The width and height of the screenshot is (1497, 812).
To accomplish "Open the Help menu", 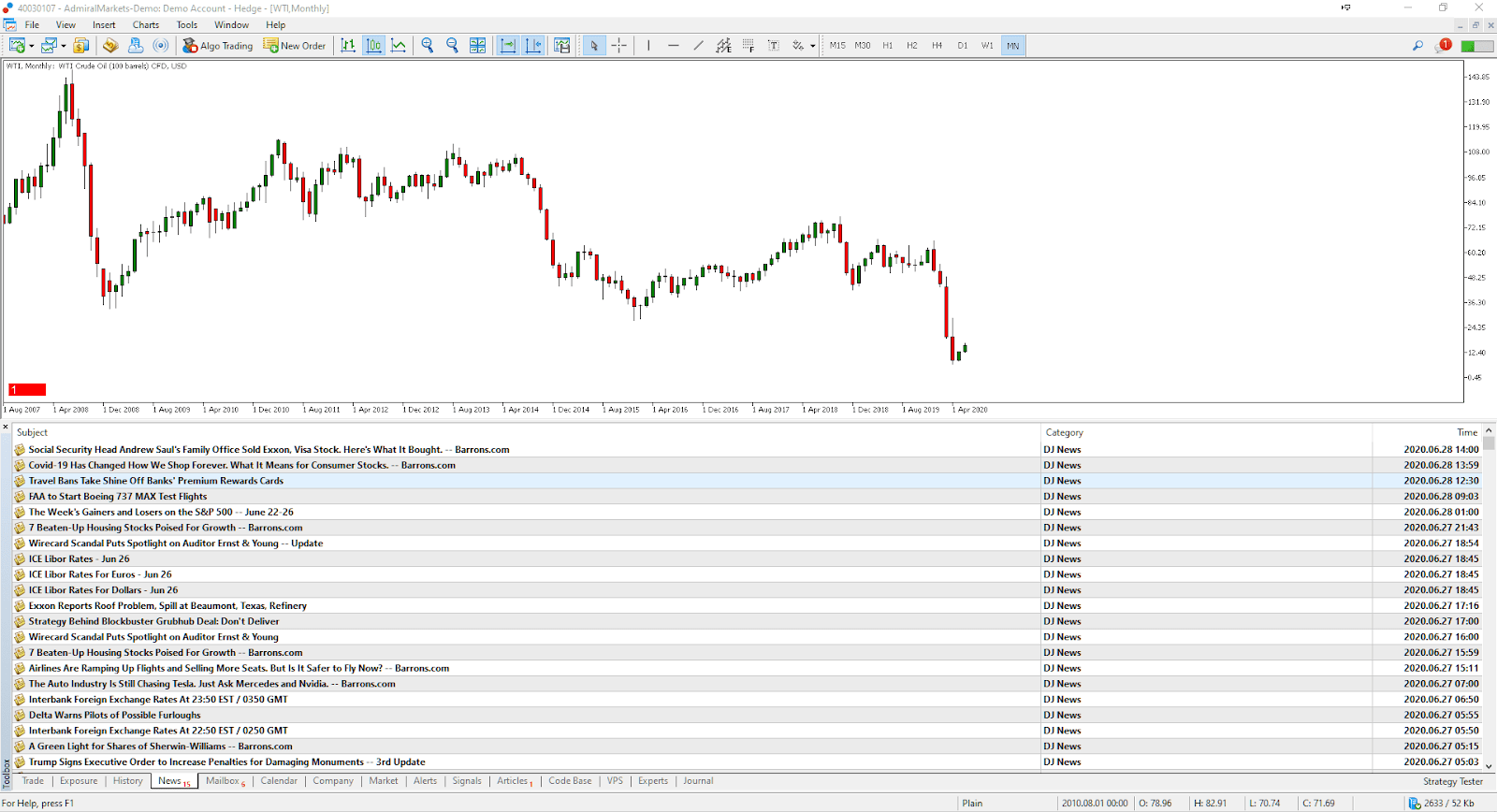I will point(276,25).
